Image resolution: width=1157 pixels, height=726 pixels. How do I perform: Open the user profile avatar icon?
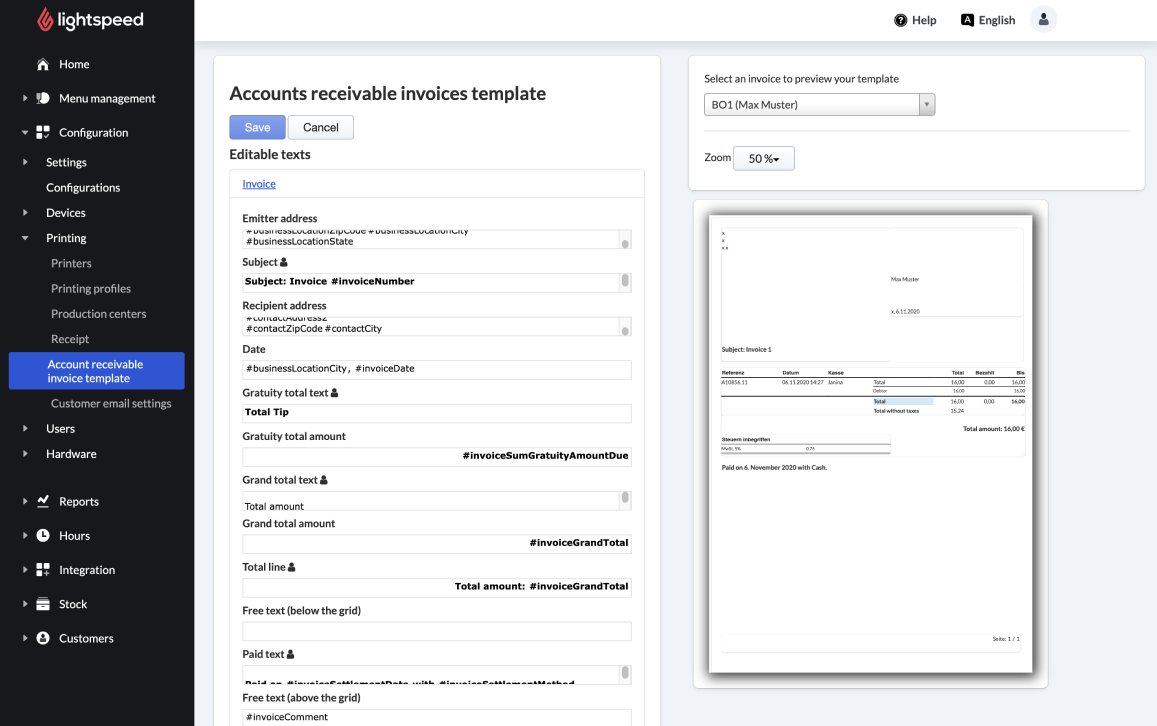[x=1043, y=20]
